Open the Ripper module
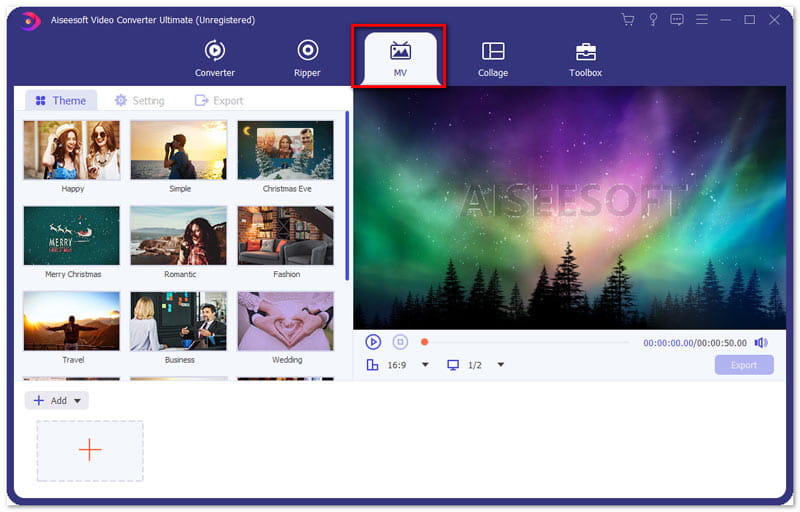This screenshot has height=512, width=800. coord(307,59)
